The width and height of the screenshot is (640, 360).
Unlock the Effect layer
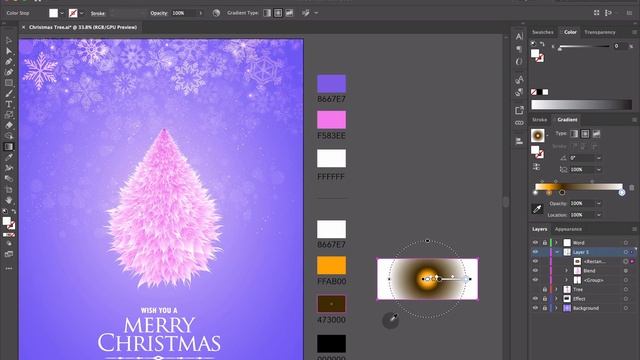click(544, 299)
